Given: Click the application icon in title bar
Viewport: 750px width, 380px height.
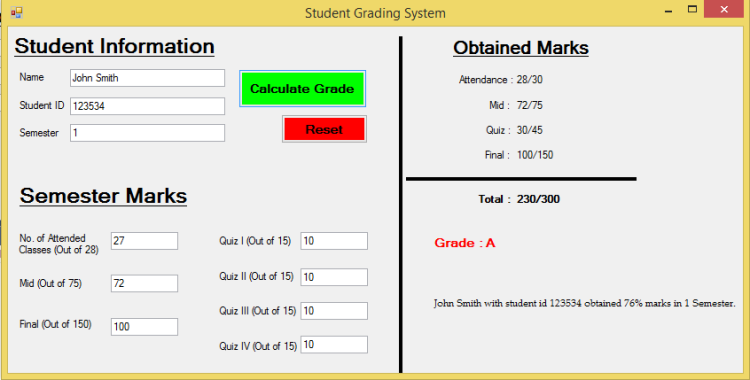Looking at the screenshot, I should pos(17,12).
